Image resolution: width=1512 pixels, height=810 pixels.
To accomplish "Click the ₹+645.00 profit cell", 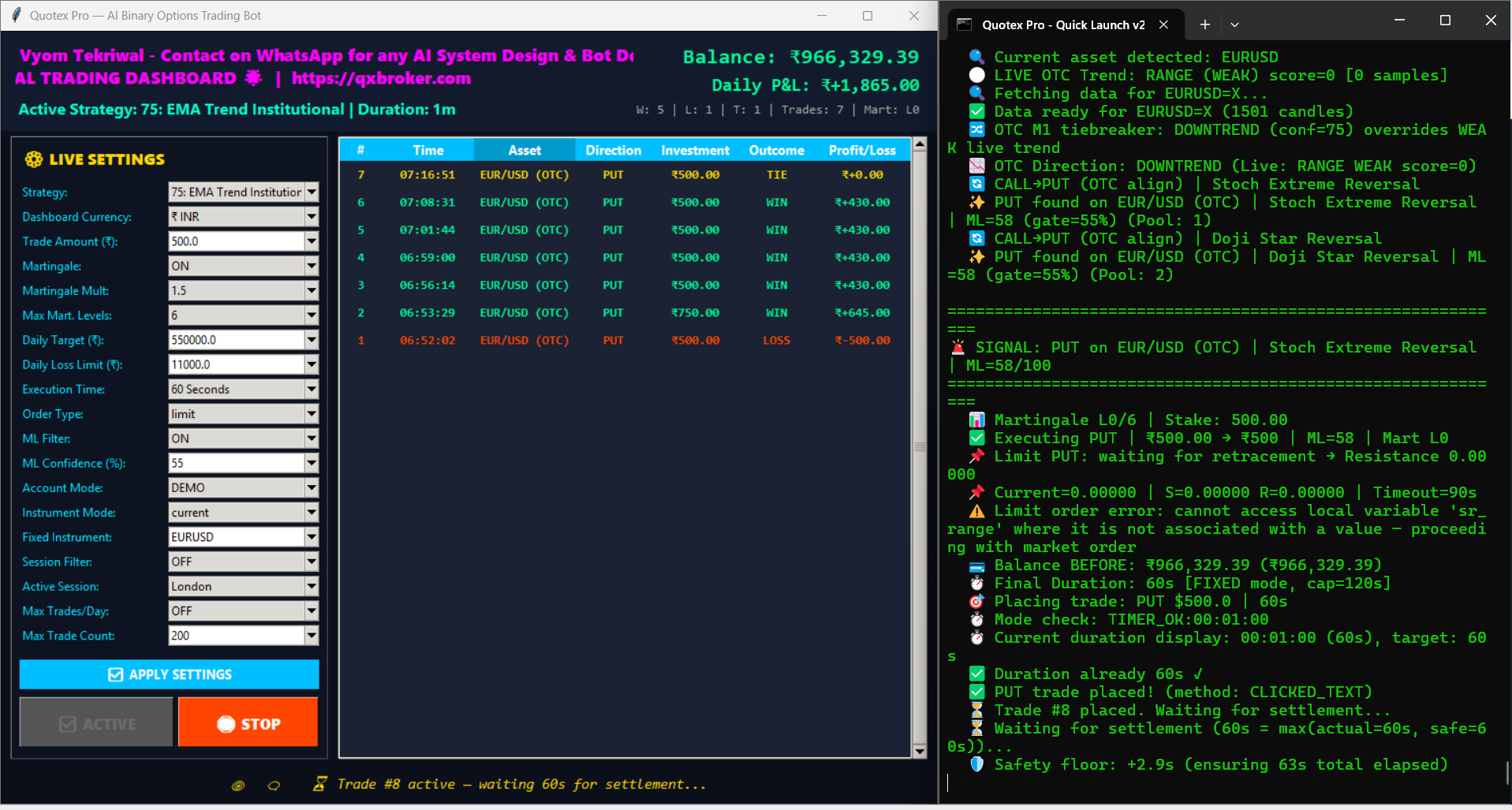I will (862, 313).
